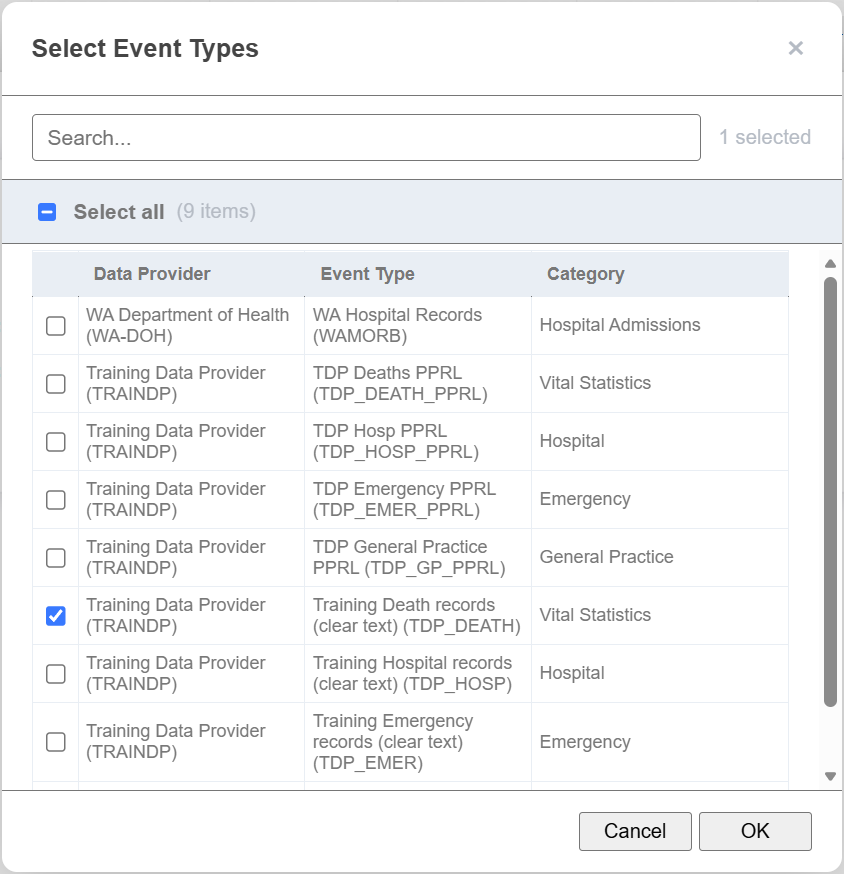Click the Training Emergency records (clear text) cell

tap(418, 742)
